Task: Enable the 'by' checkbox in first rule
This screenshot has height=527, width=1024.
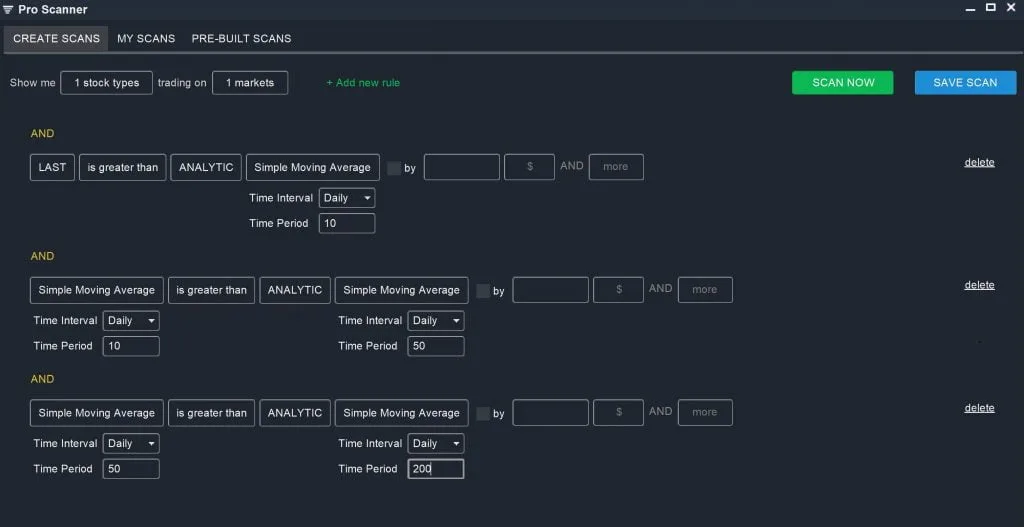Action: [394, 168]
